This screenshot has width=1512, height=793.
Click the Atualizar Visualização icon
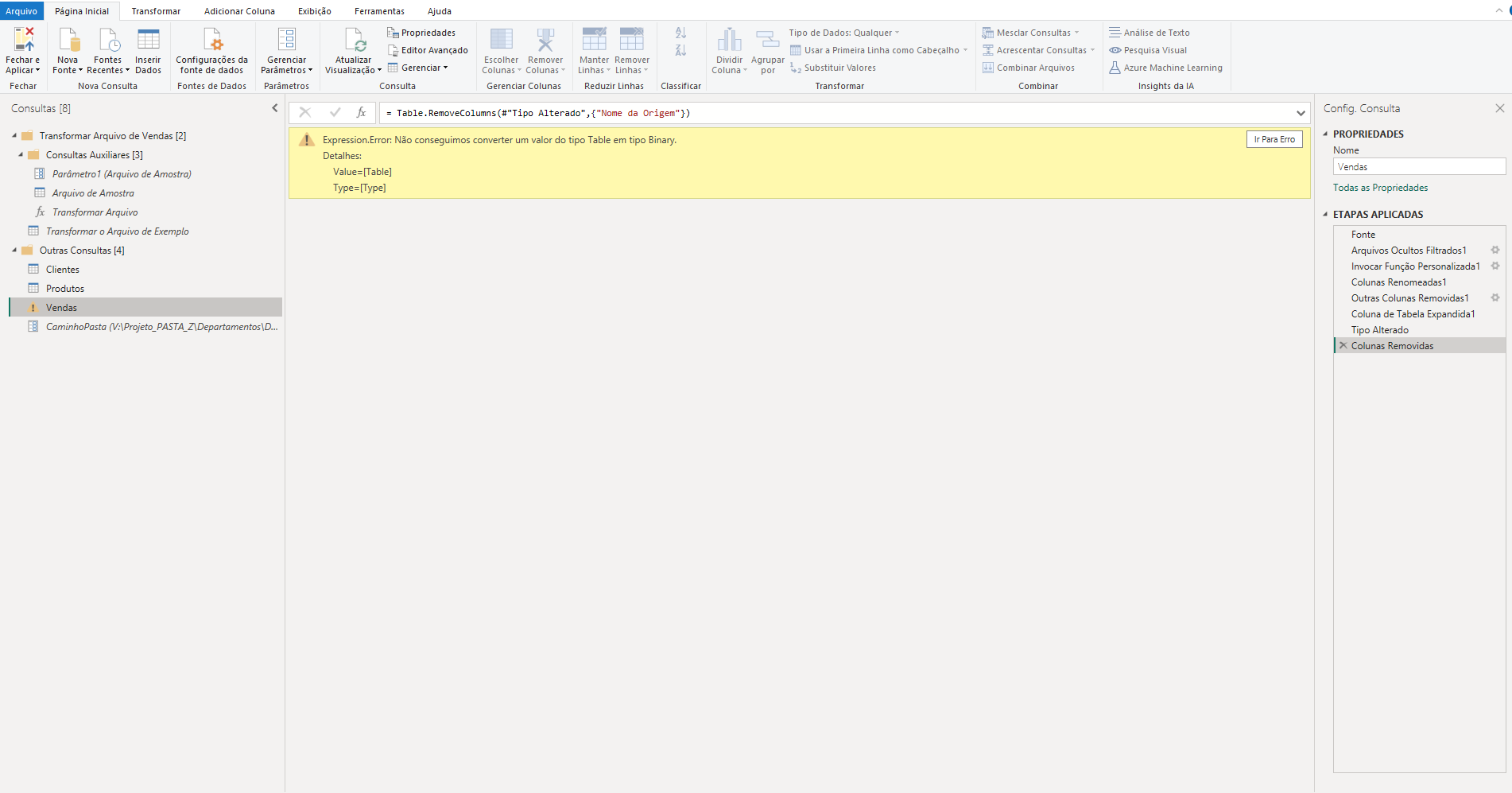(355, 39)
